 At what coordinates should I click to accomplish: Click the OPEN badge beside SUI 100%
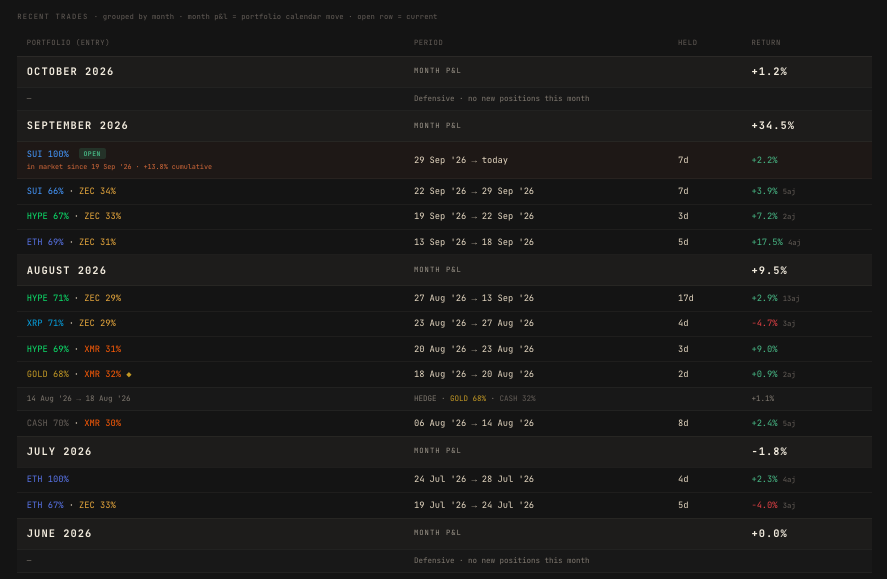(92, 154)
